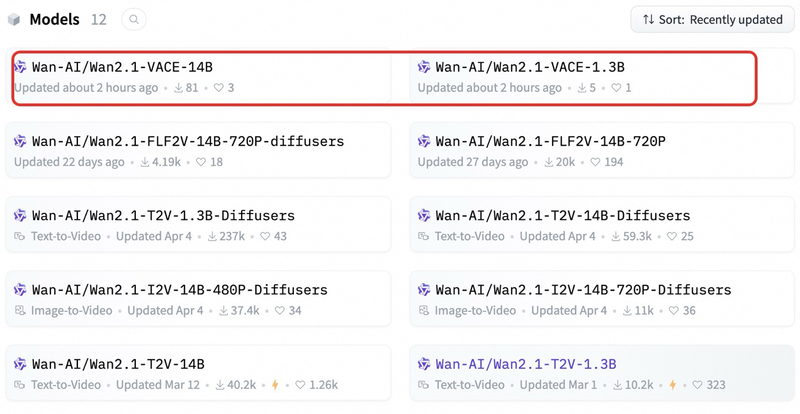This screenshot has height=414, width=800.
Task: Click the Models cube icon in header
Action: [x=14, y=20]
